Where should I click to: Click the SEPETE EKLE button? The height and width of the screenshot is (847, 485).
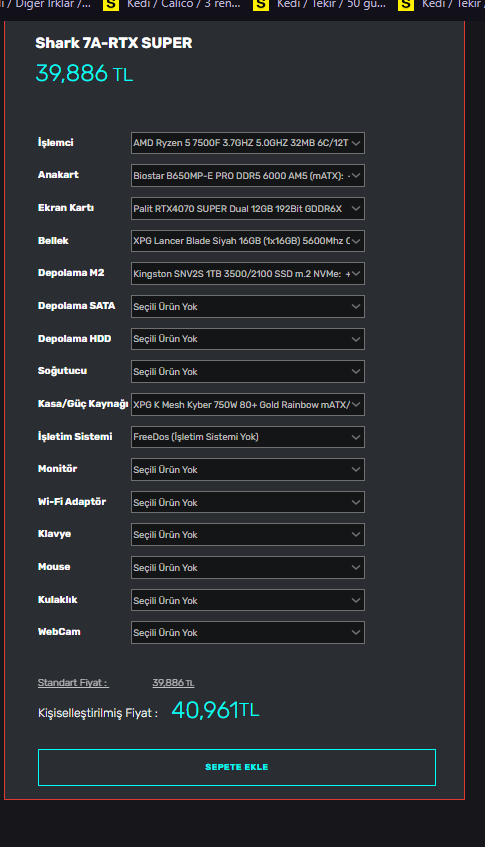click(x=237, y=767)
